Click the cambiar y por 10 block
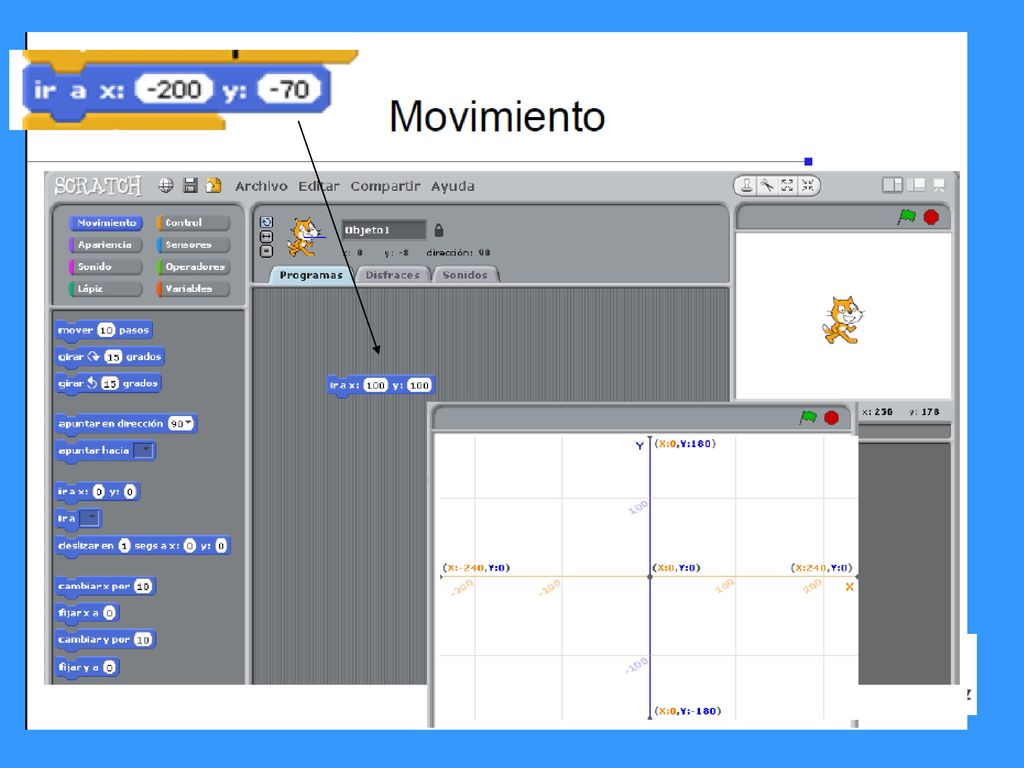The width and height of the screenshot is (1024, 768). [x=105, y=640]
